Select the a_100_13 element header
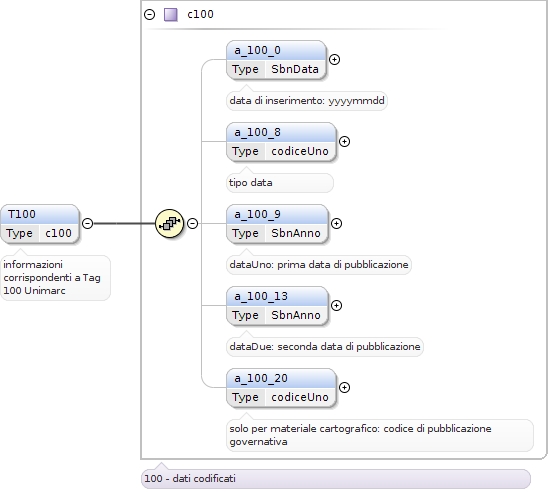 pos(277,296)
